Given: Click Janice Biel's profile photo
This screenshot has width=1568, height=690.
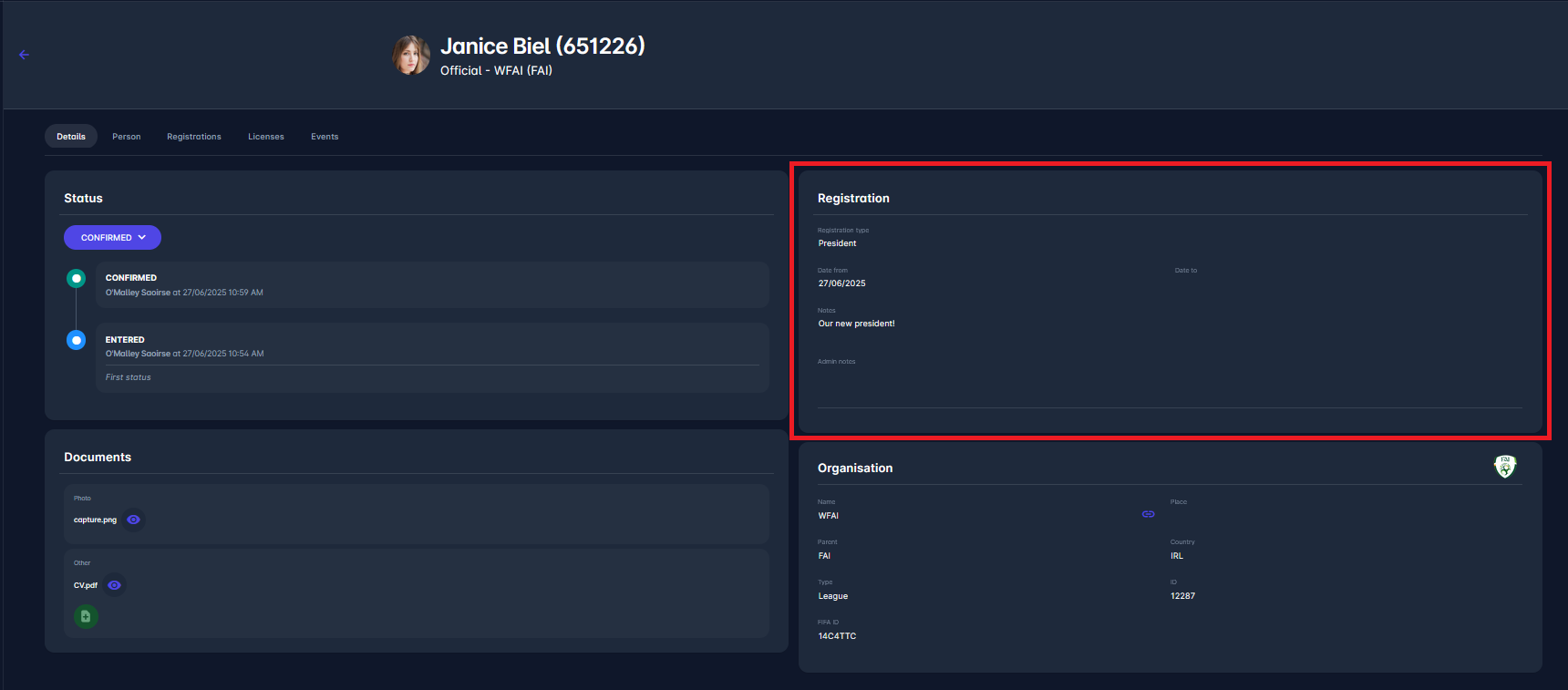Looking at the screenshot, I should [x=411, y=56].
